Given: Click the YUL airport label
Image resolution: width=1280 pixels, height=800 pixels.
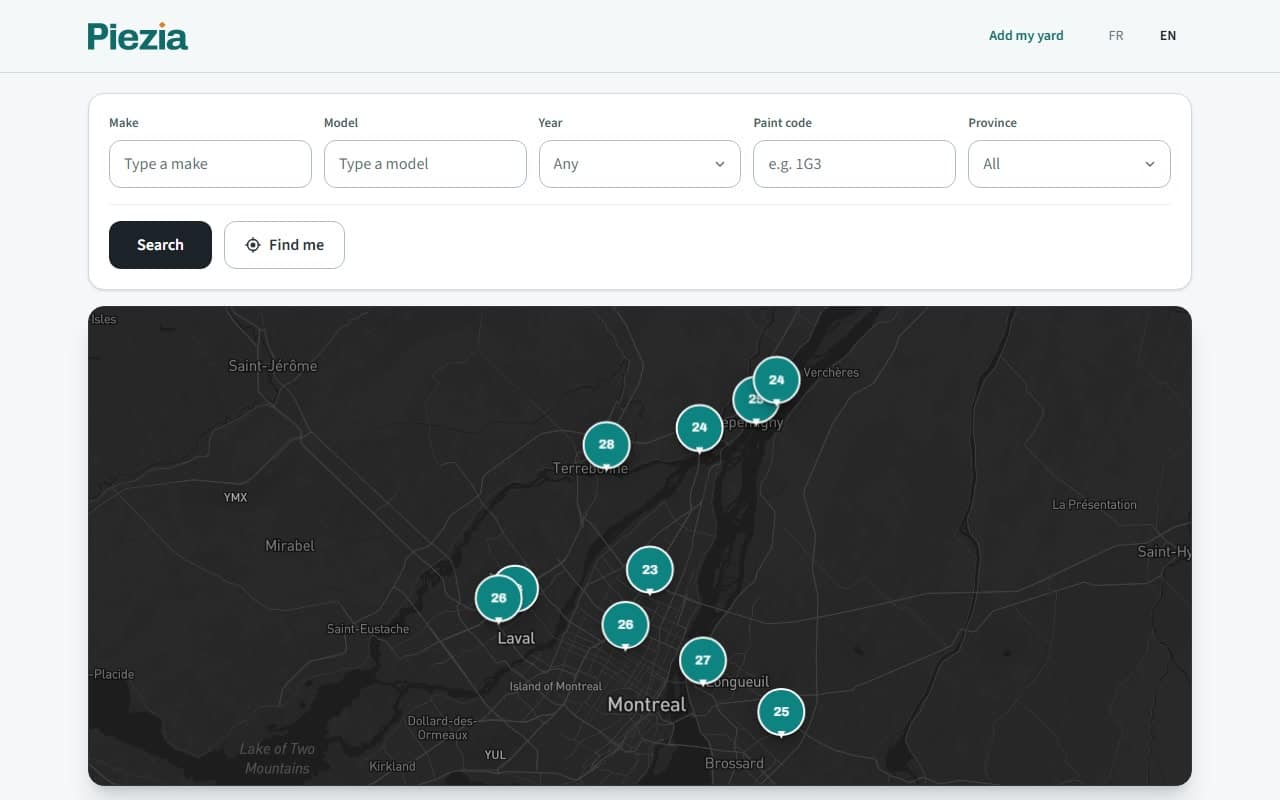Looking at the screenshot, I should pyautogui.click(x=495, y=755).
